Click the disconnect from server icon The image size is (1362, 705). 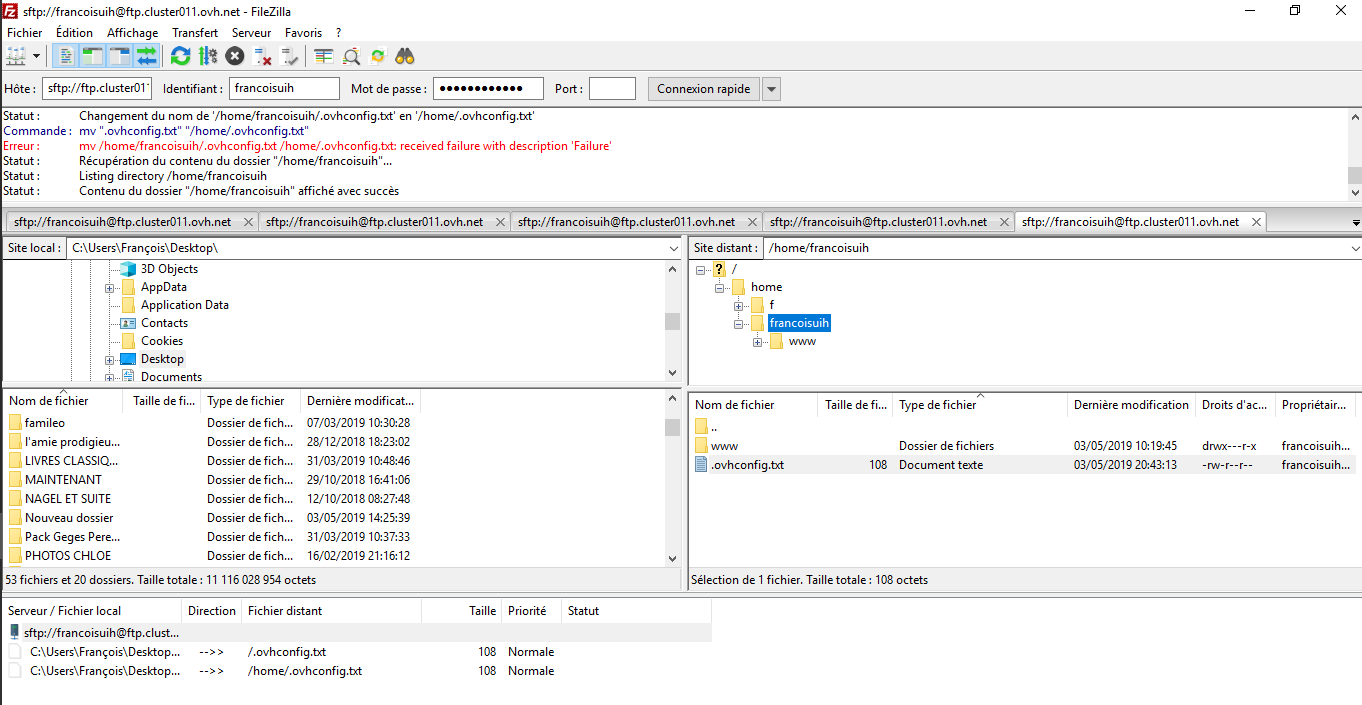(x=263, y=56)
